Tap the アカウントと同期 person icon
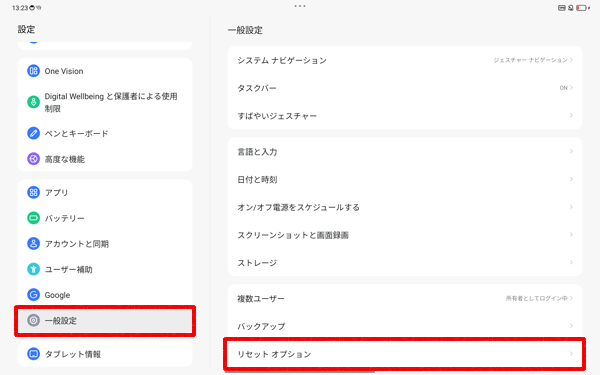The width and height of the screenshot is (600, 375). (33, 244)
